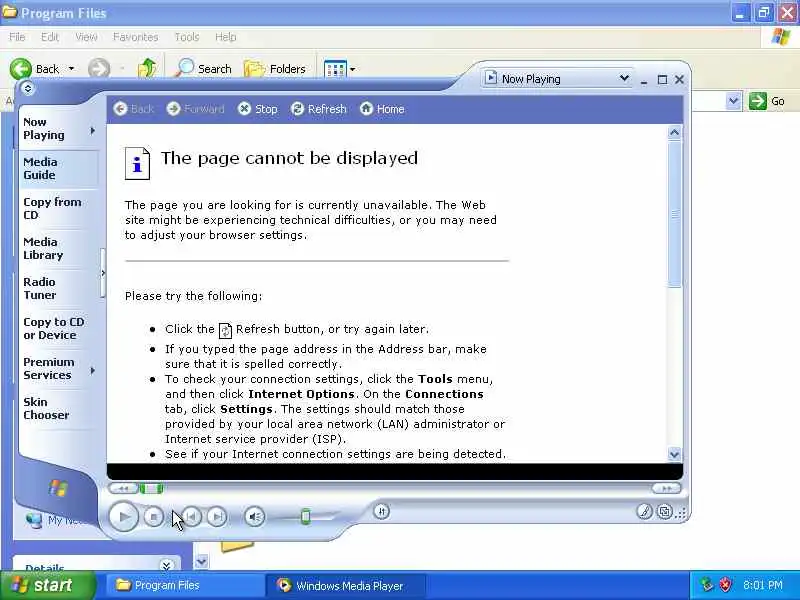Click Search in Explorer toolbar
This screenshot has width=800, height=600.
pos(203,68)
